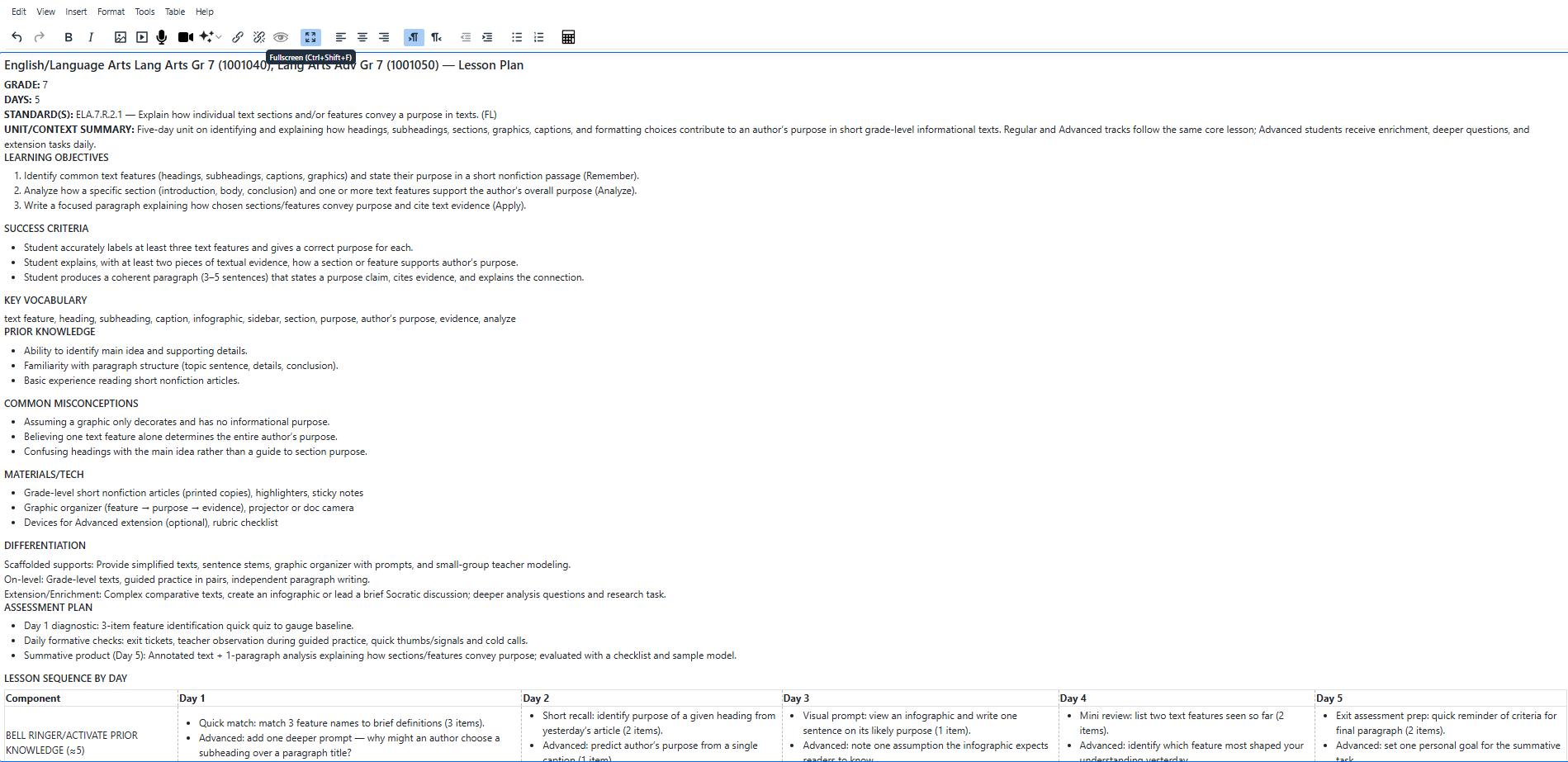
Task: Apply centered paragraph alignment
Action: [362, 37]
